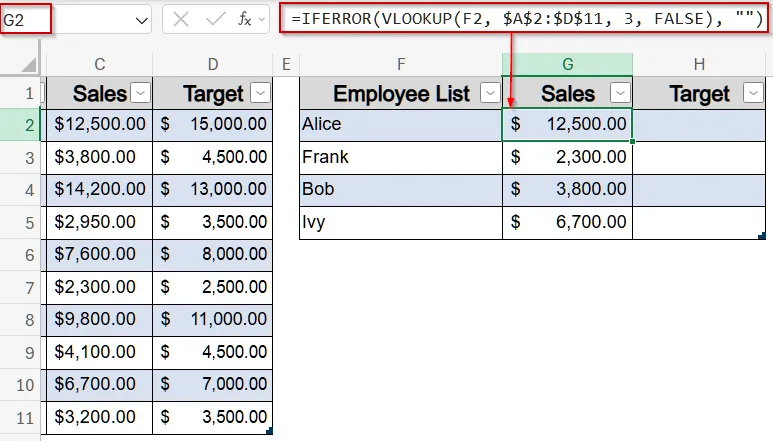Select row 1 header
The width and height of the screenshot is (773, 441).
tap(20, 93)
